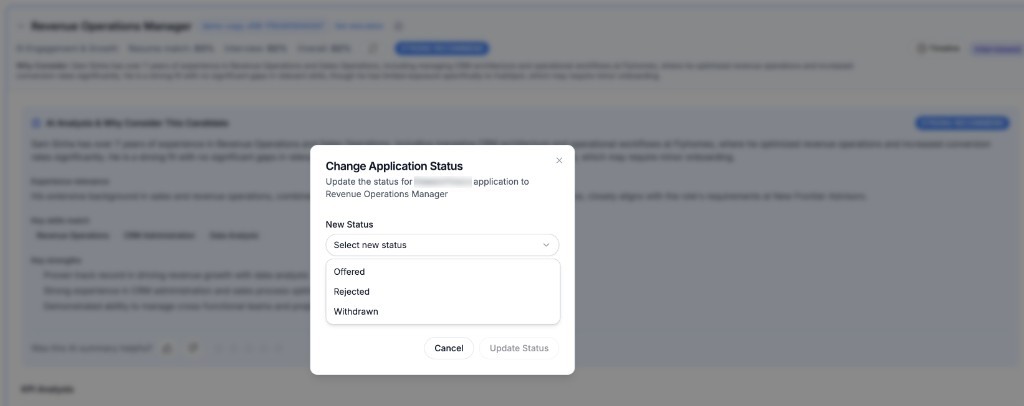1024x406 pixels.
Task: Click the Update Status button
Action: [519, 348]
